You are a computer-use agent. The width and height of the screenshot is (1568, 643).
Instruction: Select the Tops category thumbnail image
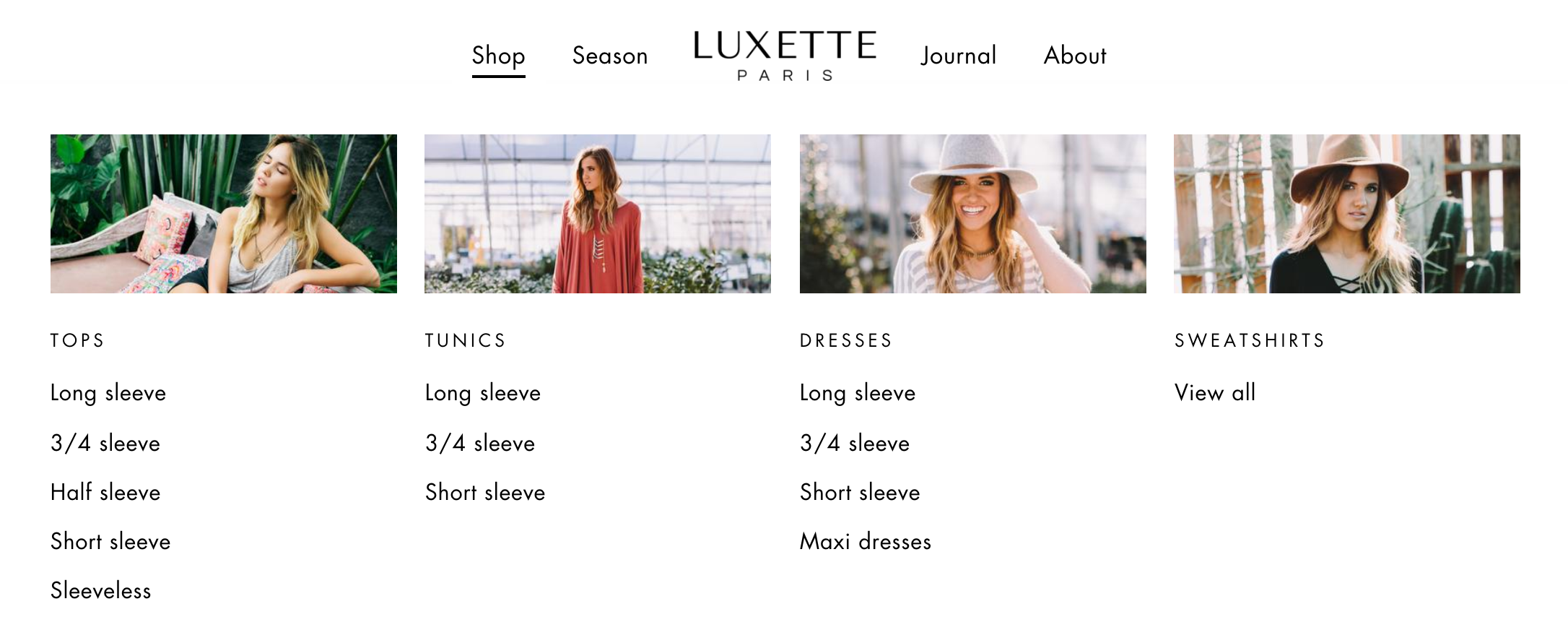[224, 214]
